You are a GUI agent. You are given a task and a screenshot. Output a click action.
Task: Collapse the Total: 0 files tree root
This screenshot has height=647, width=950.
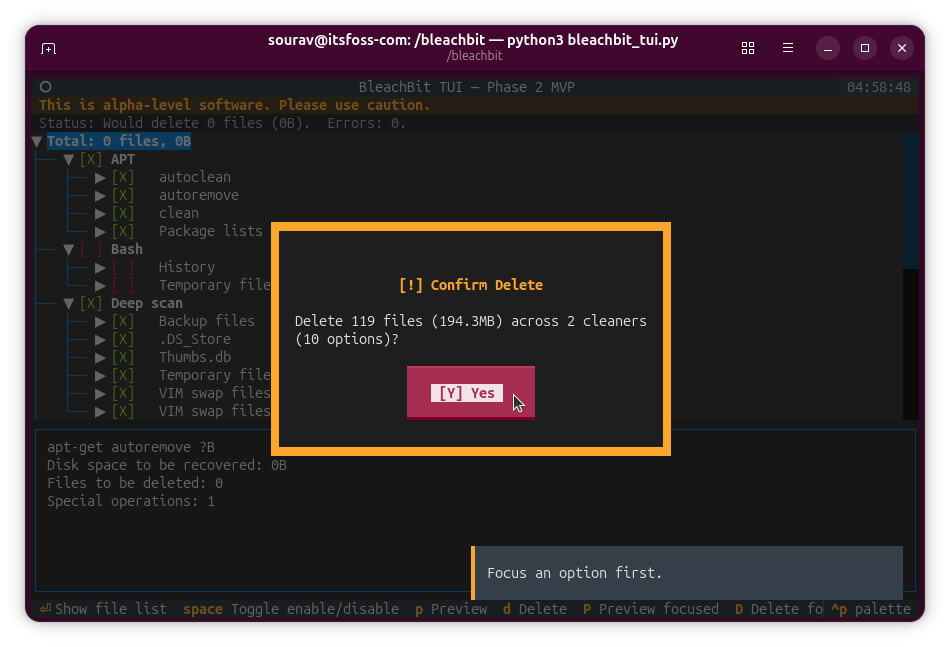pos(36,141)
